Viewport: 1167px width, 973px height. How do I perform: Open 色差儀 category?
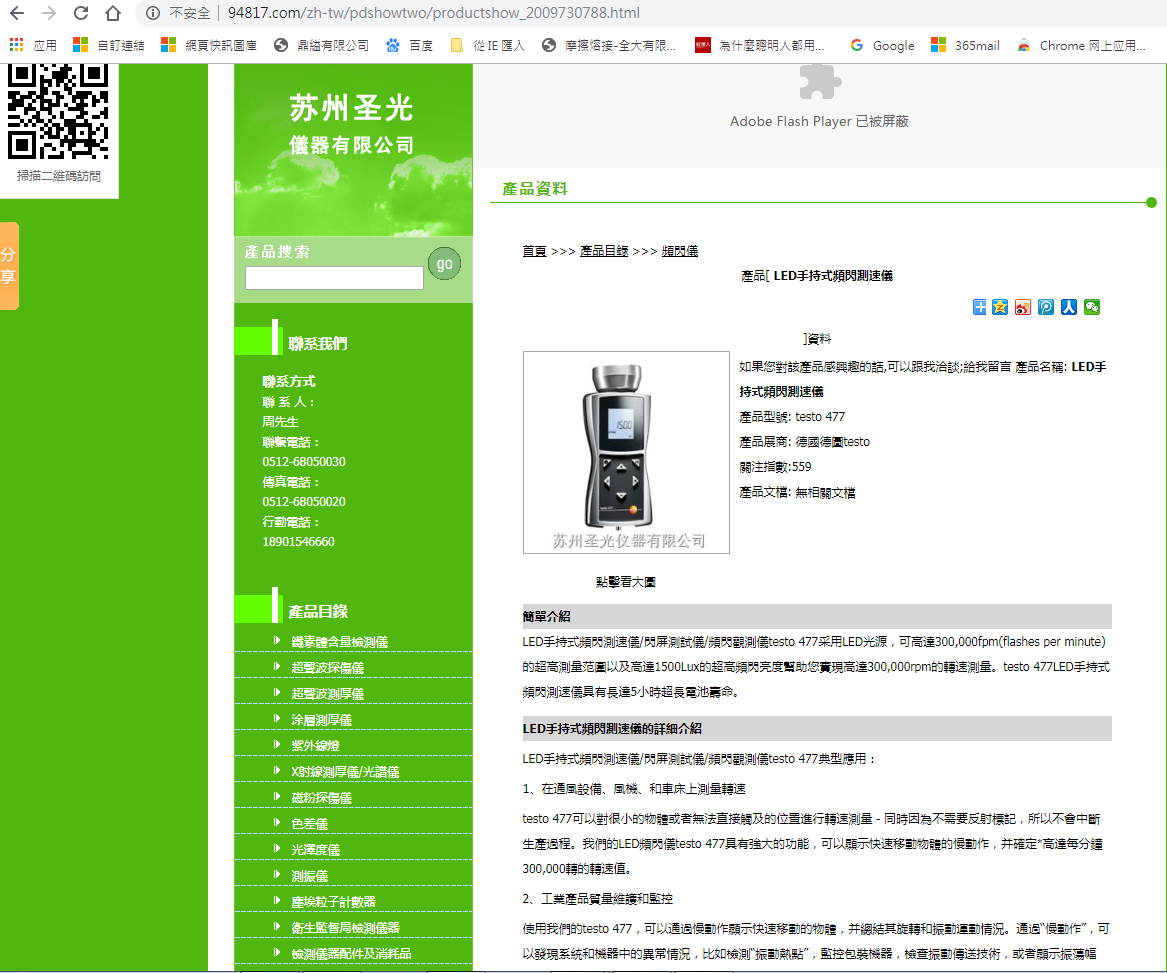coord(310,823)
